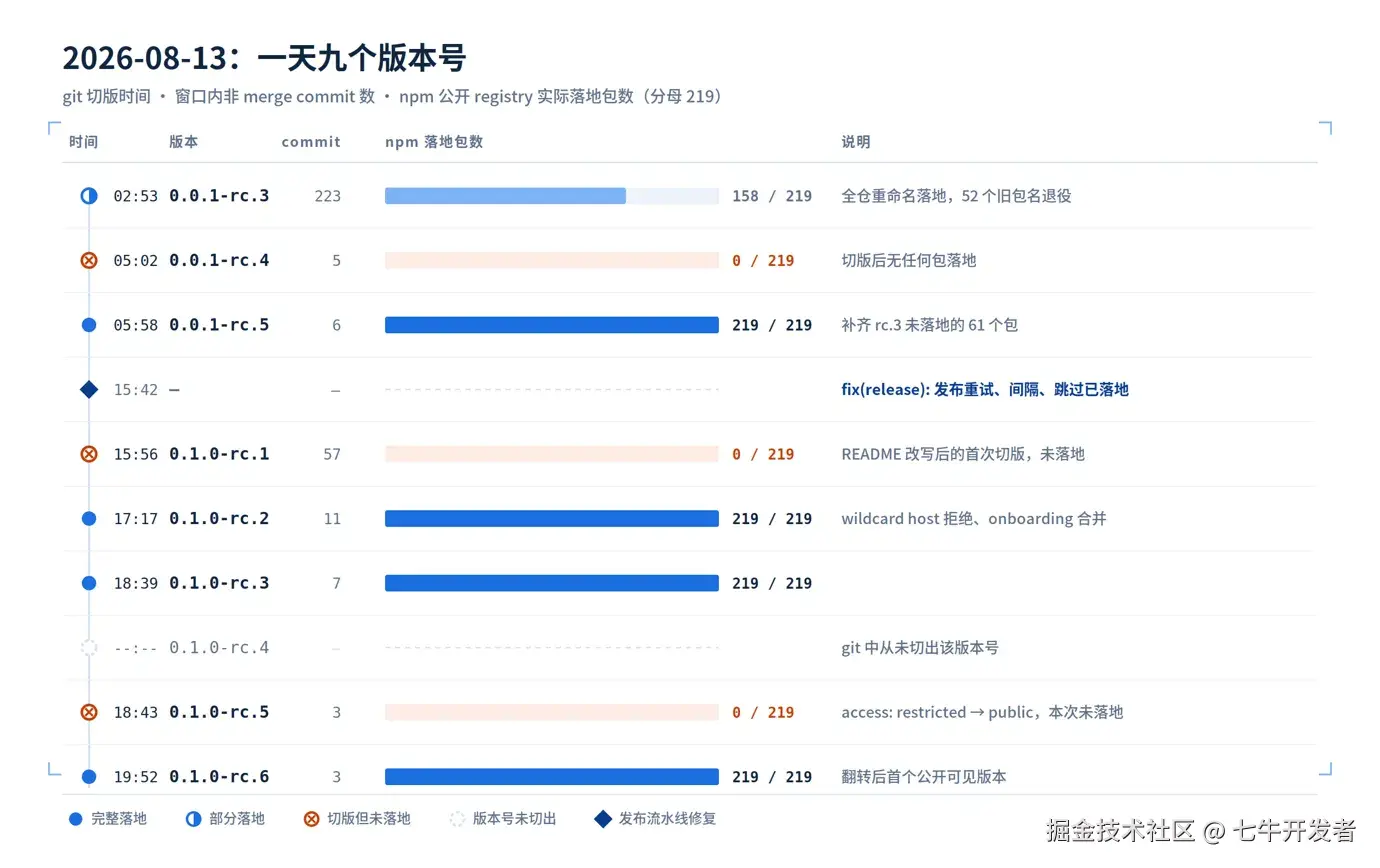Click the diamond pipeline-fix marker at 15:42
1380x868 pixels.
pos(89,389)
